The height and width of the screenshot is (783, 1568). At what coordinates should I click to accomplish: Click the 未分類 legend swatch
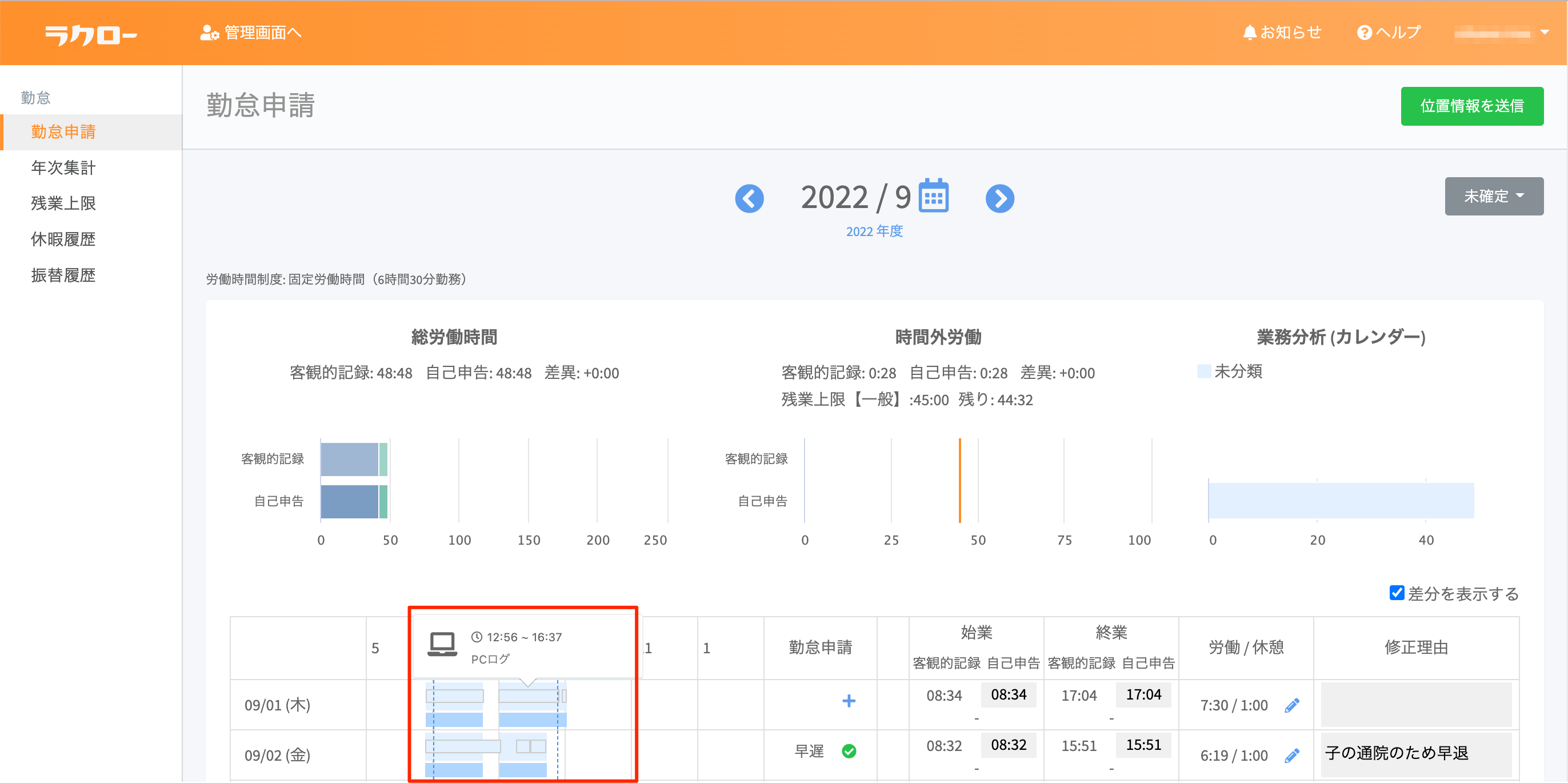pyautogui.click(x=1203, y=371)
